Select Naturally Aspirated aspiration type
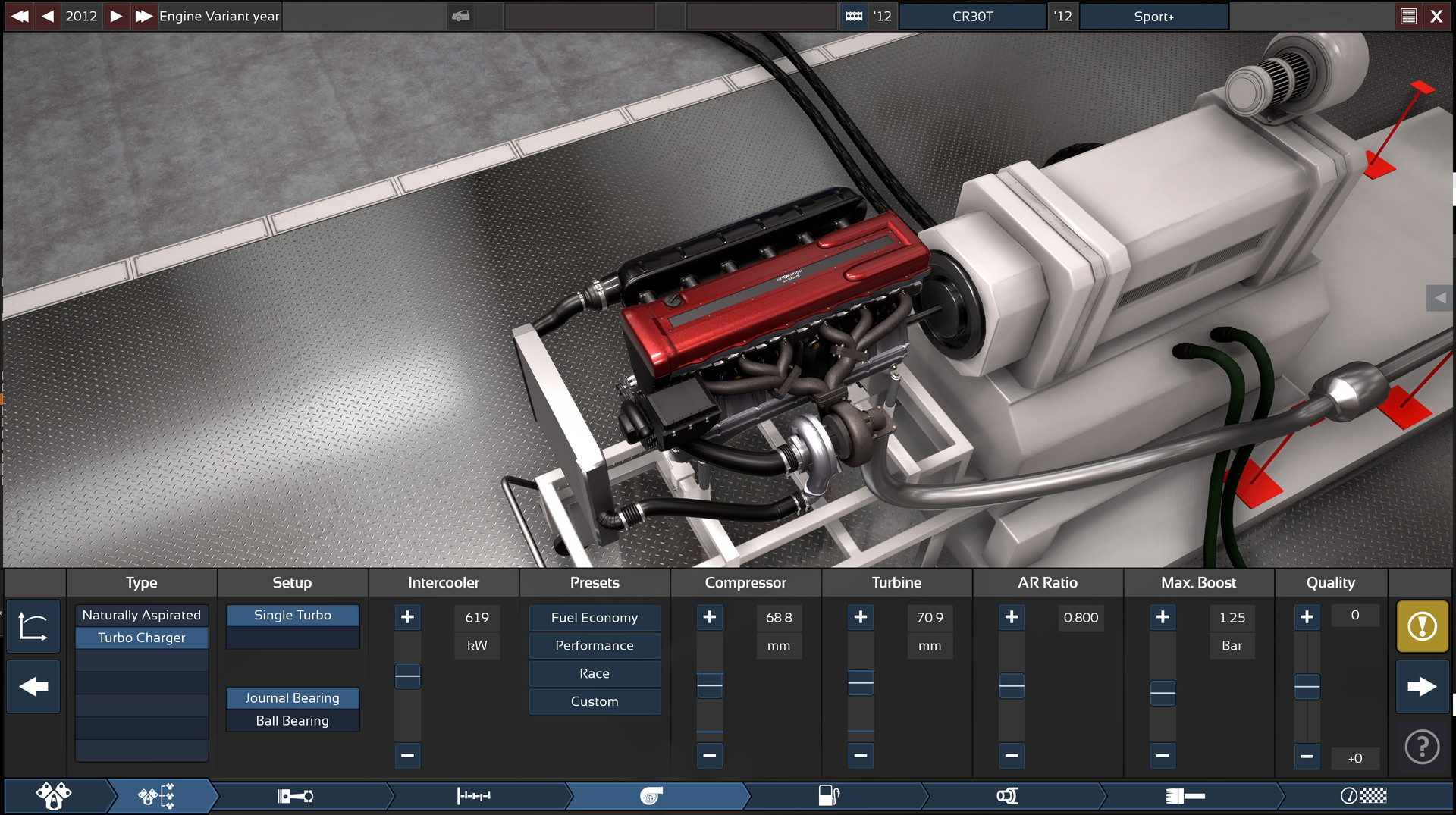1456x815 pixels. (x=141, y=615)
